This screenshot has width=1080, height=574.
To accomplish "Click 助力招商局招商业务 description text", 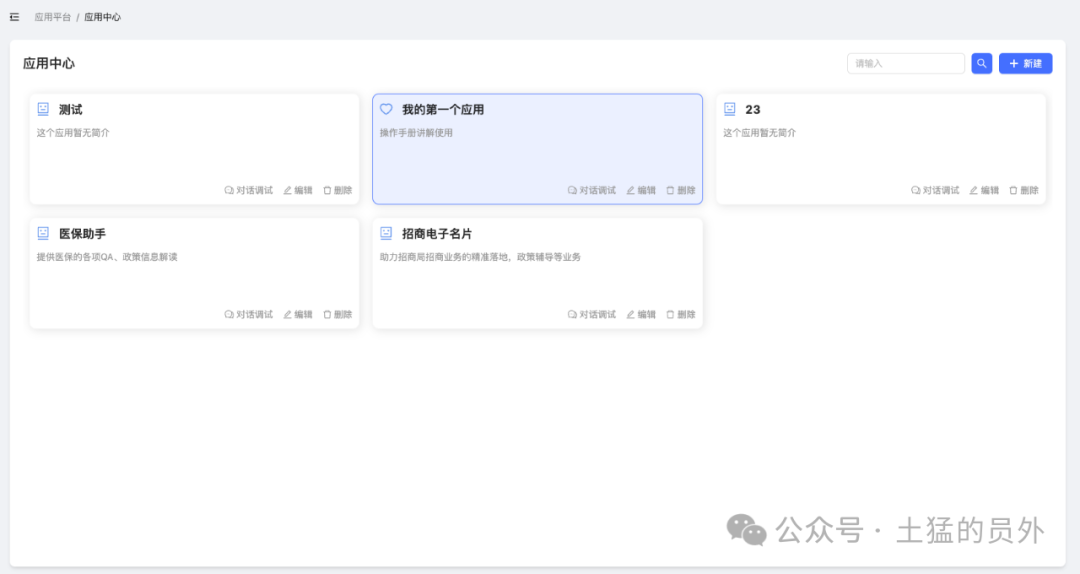I will [480, 257].
